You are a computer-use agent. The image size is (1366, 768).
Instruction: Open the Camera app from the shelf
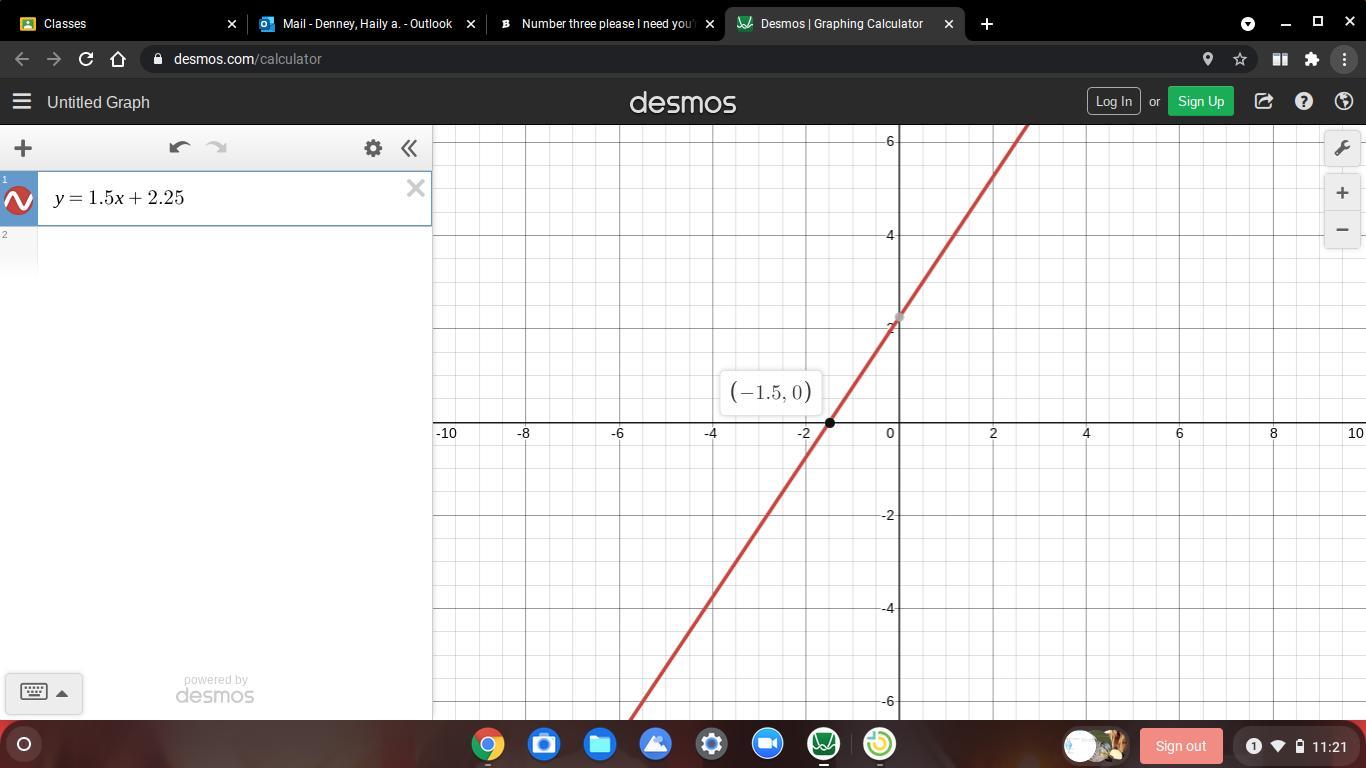point(544,744)
